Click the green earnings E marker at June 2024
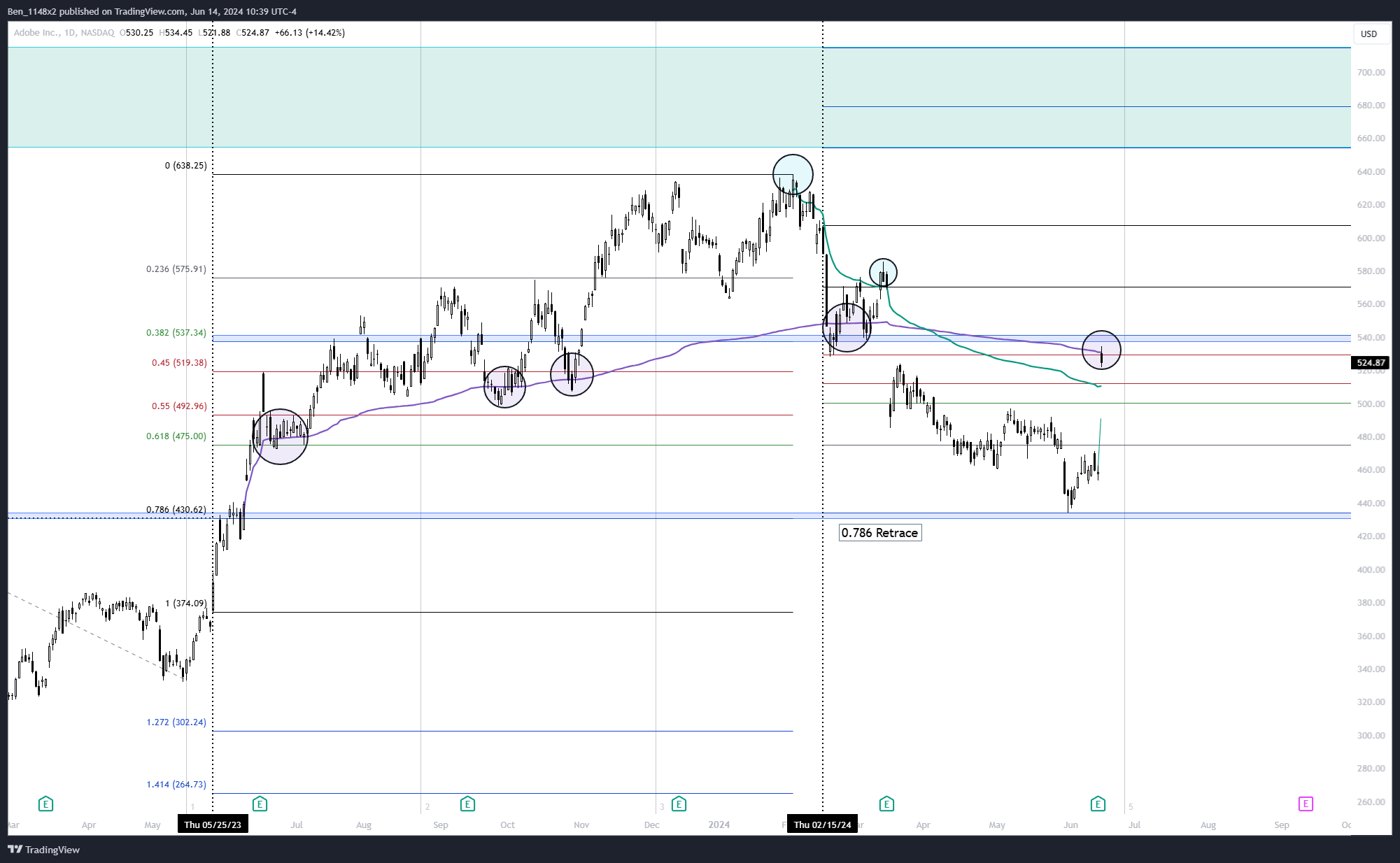Viewport: 1400px width, 863px height. point(1098,804)
